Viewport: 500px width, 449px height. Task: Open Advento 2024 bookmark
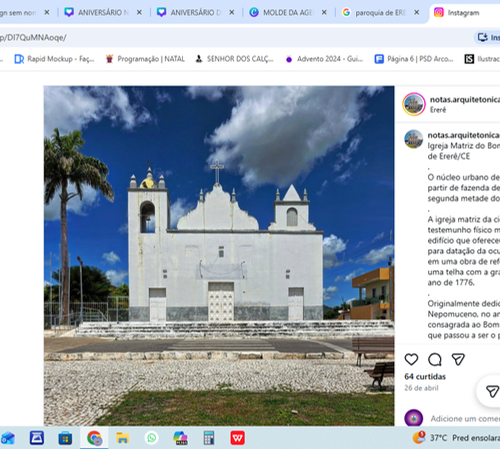(324, 59)
